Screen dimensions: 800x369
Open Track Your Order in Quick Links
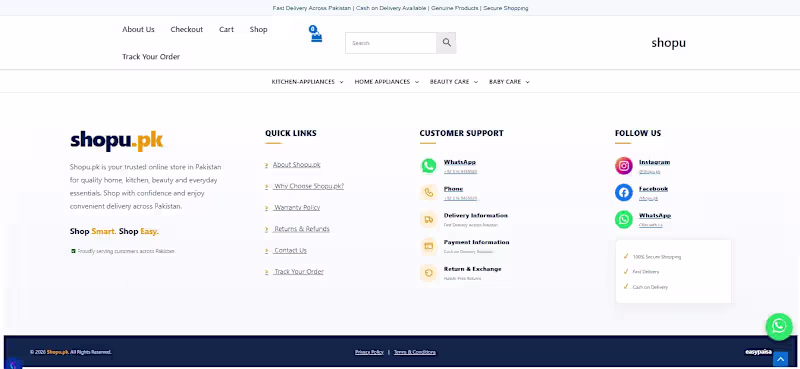[298, 272]
